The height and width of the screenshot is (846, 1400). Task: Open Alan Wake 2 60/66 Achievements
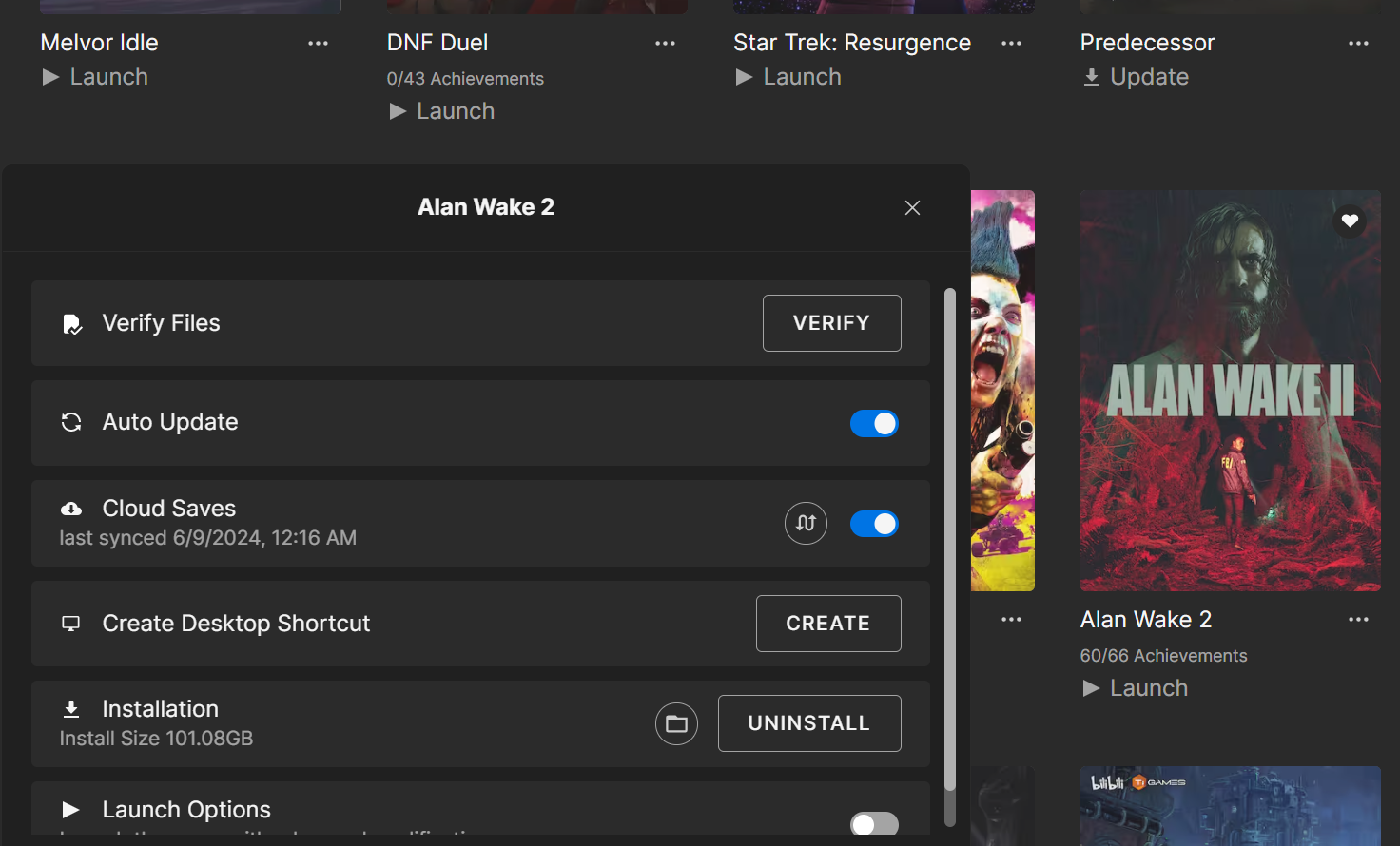(x=1163, y=656)
